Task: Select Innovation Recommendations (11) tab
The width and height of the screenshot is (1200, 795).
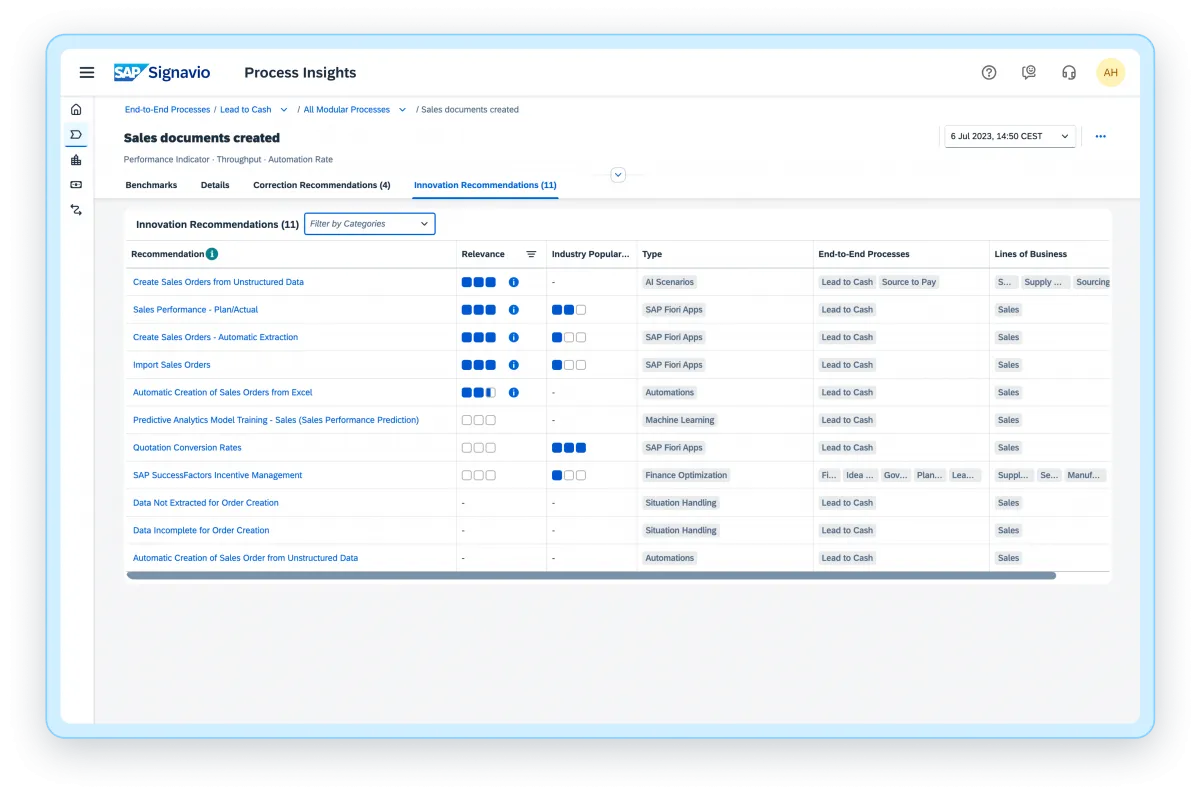Action: [485, 185]
